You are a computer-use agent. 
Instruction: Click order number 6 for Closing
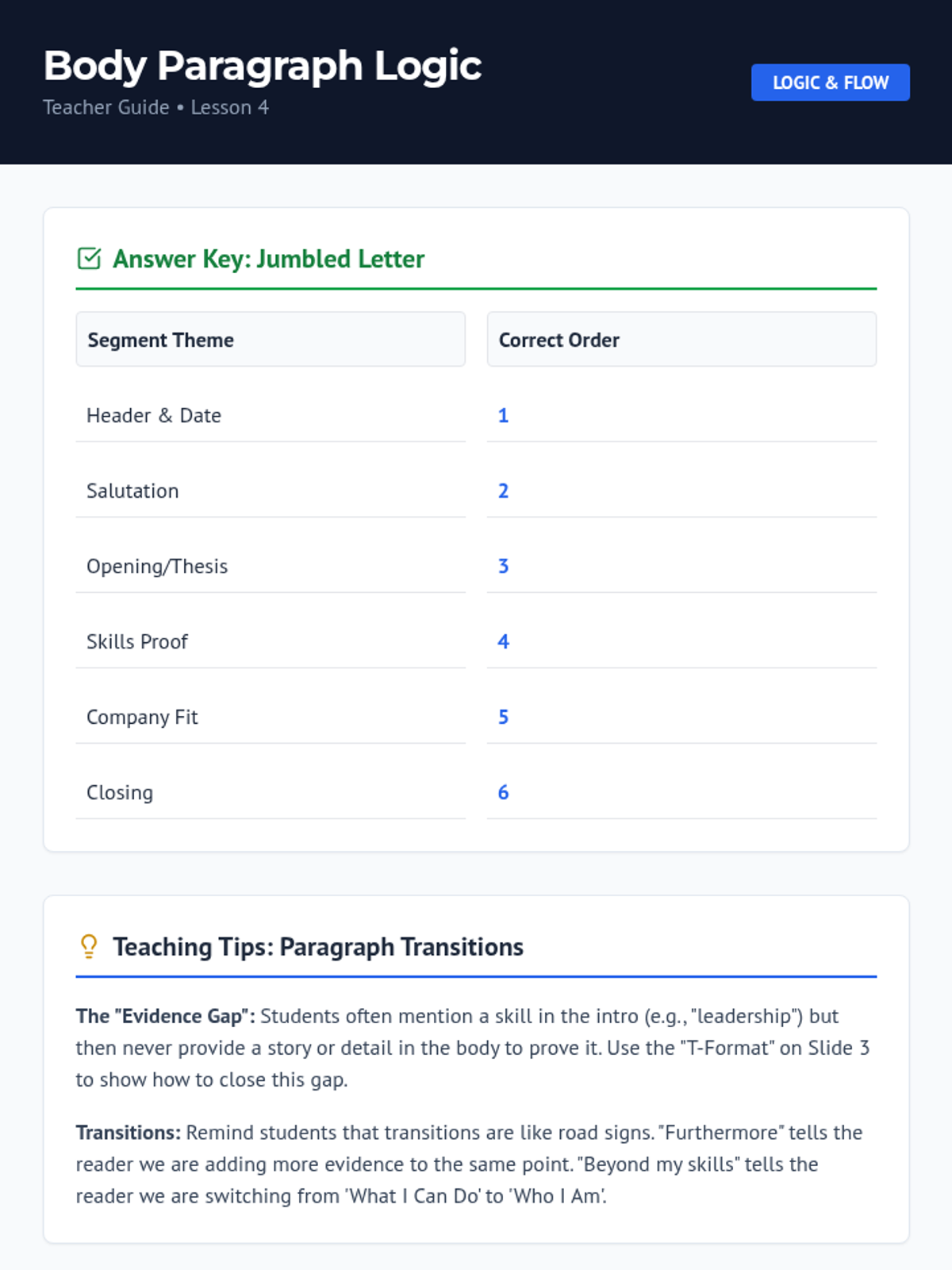click(x=503, y=792)
